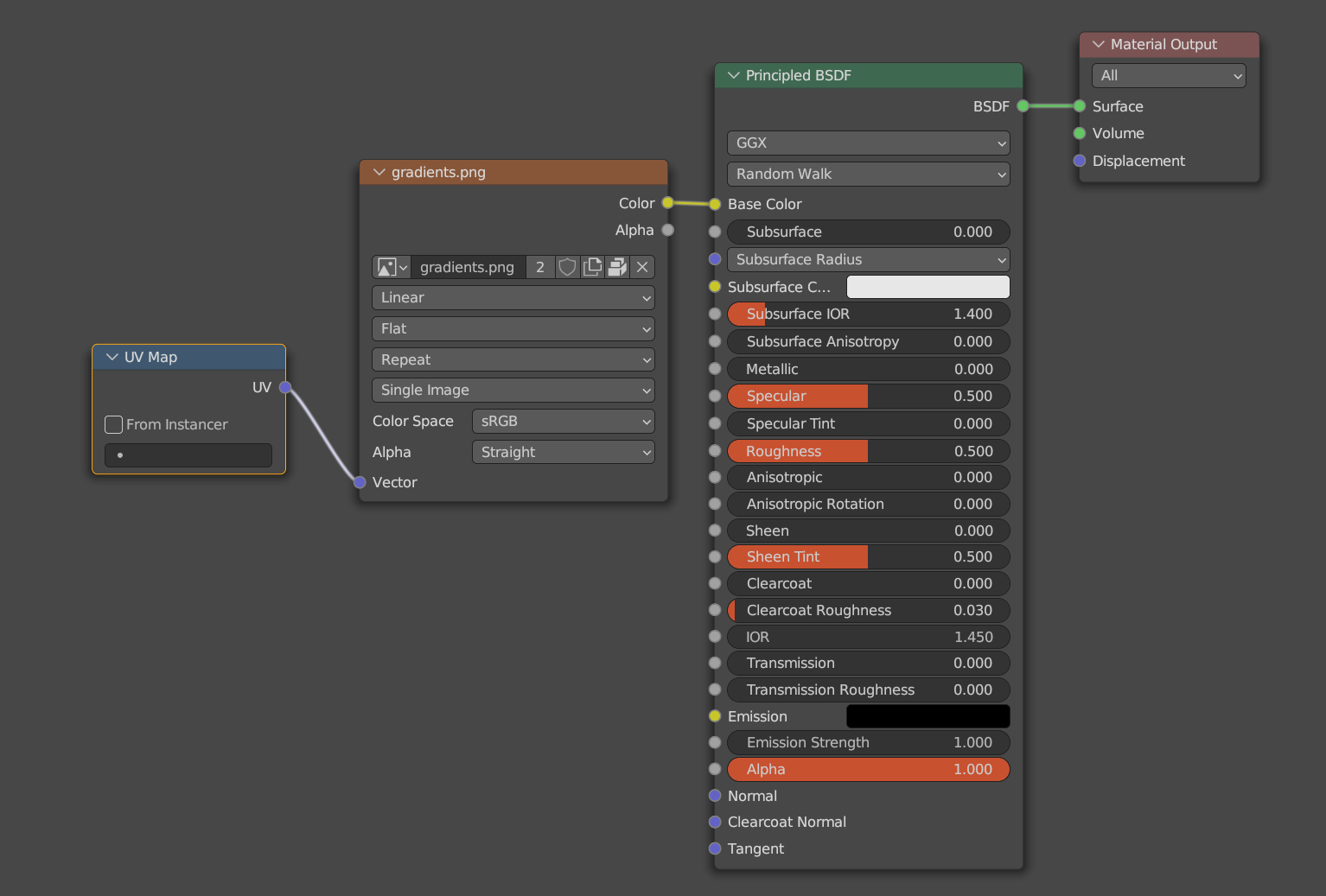Click the Sheen value field

click(869, 531)
